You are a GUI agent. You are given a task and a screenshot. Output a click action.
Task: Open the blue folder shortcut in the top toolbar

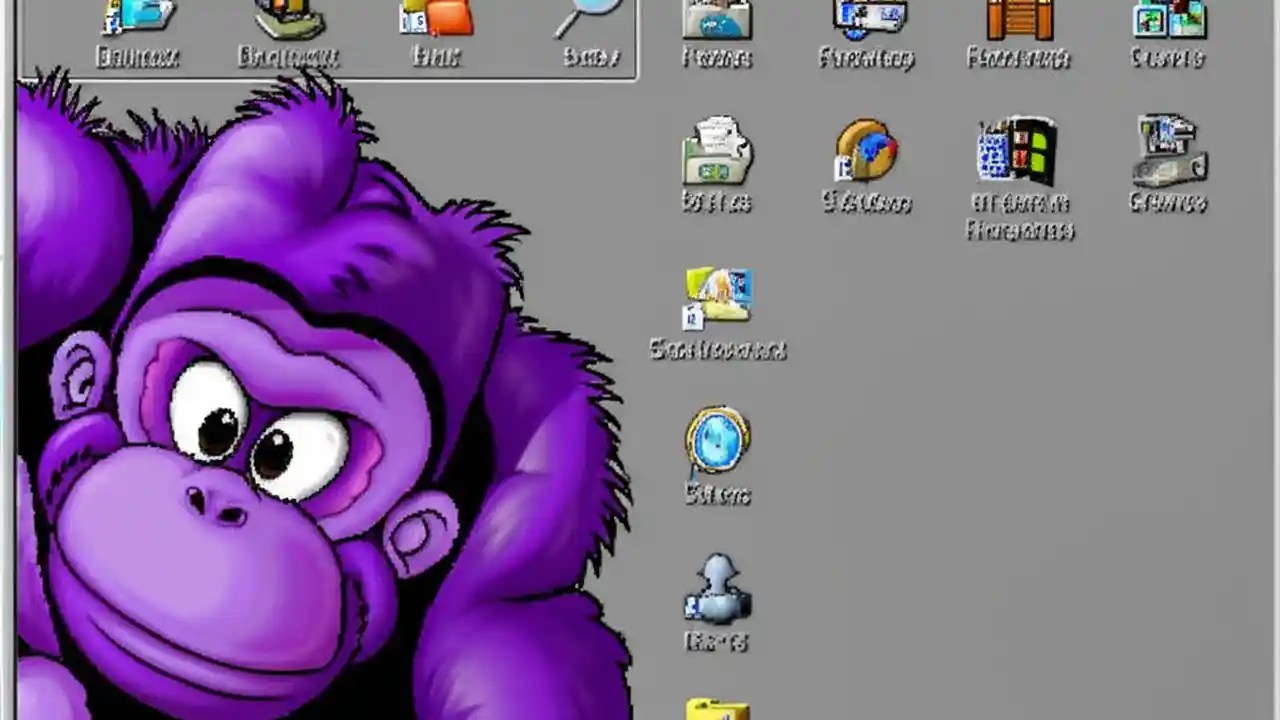coord(137,18)
